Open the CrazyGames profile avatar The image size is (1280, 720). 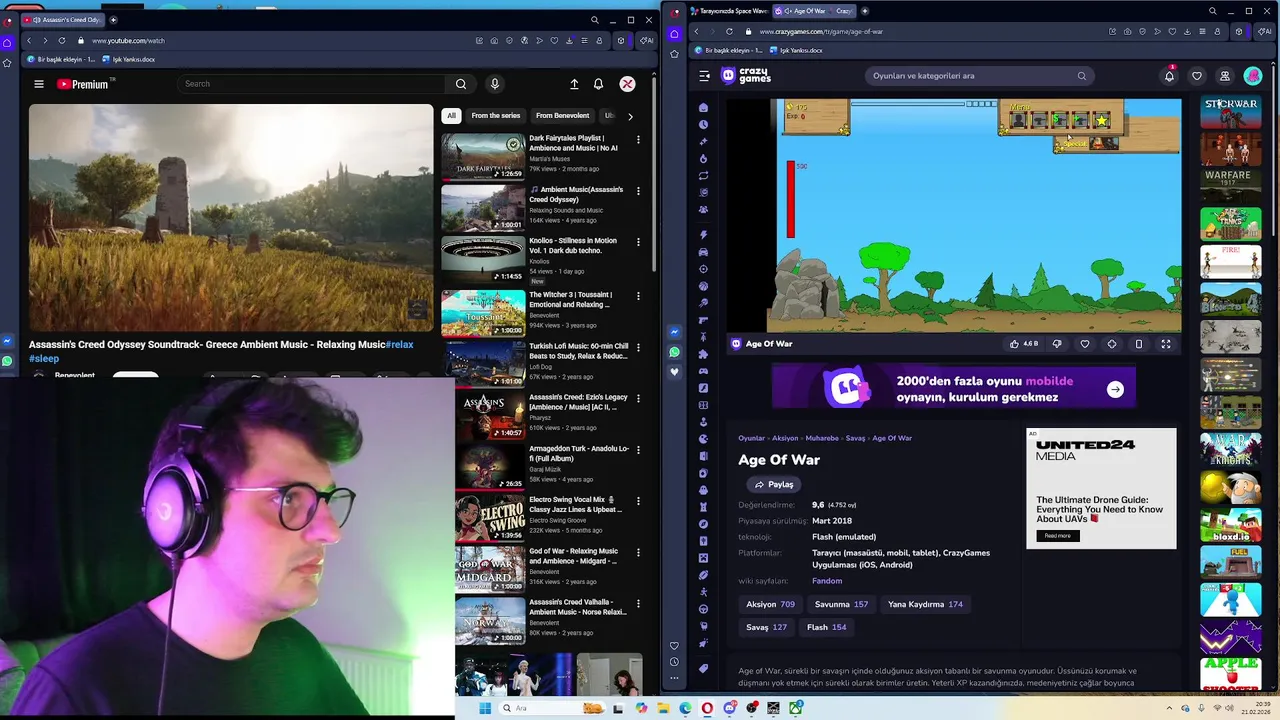1253,76
